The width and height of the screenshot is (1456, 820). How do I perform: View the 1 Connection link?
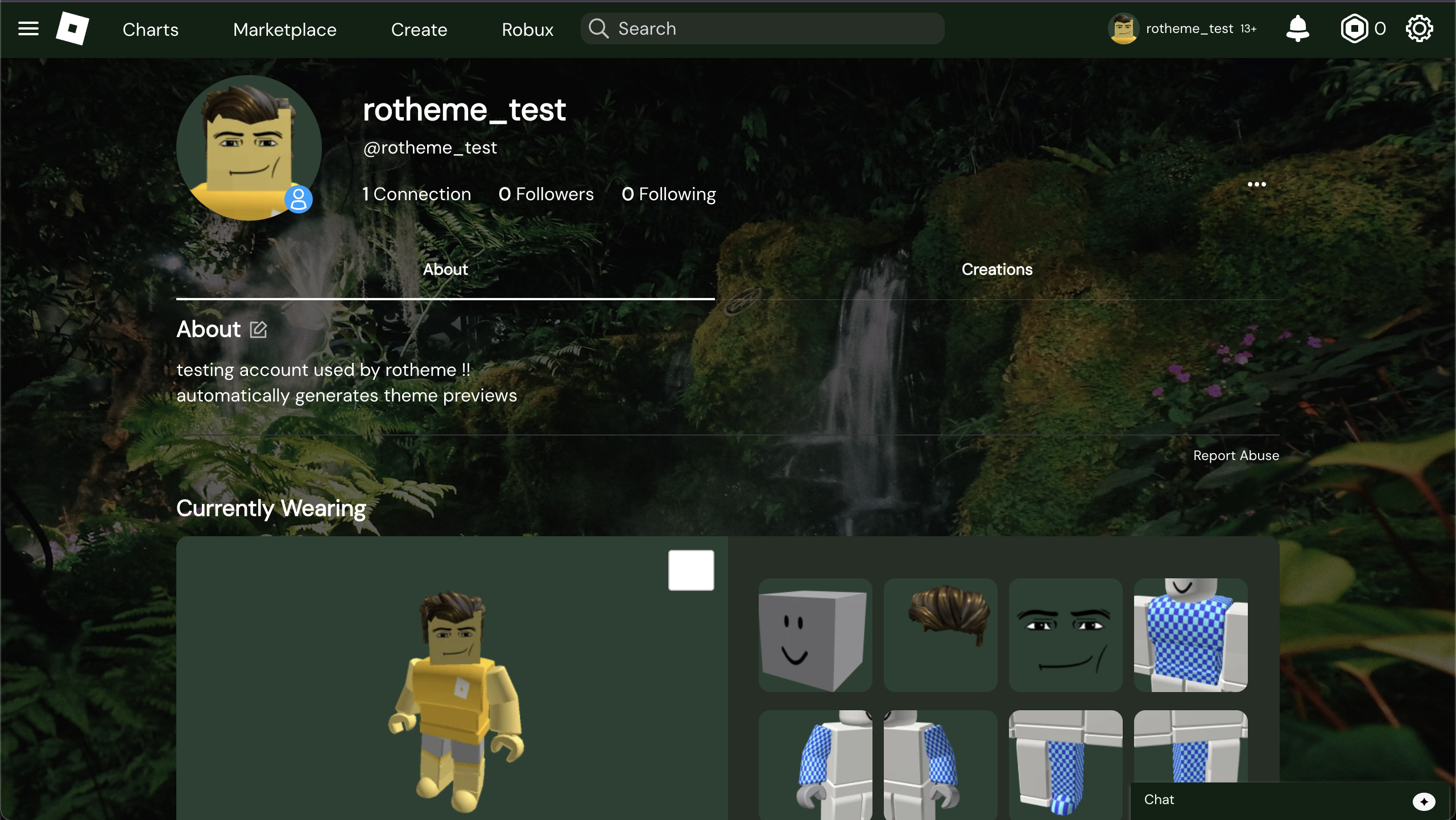coord(417,194)
